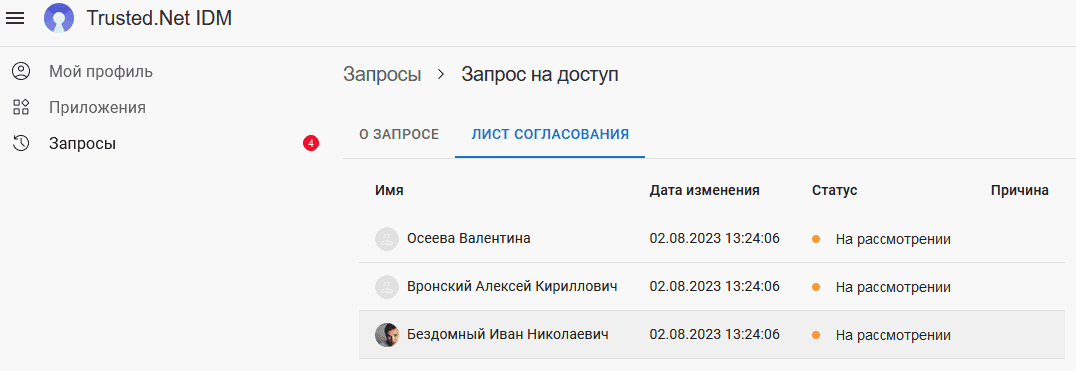Click the Дата изменения column header
Viewport: 1076px width, 371px height.
tap(705, 191)
